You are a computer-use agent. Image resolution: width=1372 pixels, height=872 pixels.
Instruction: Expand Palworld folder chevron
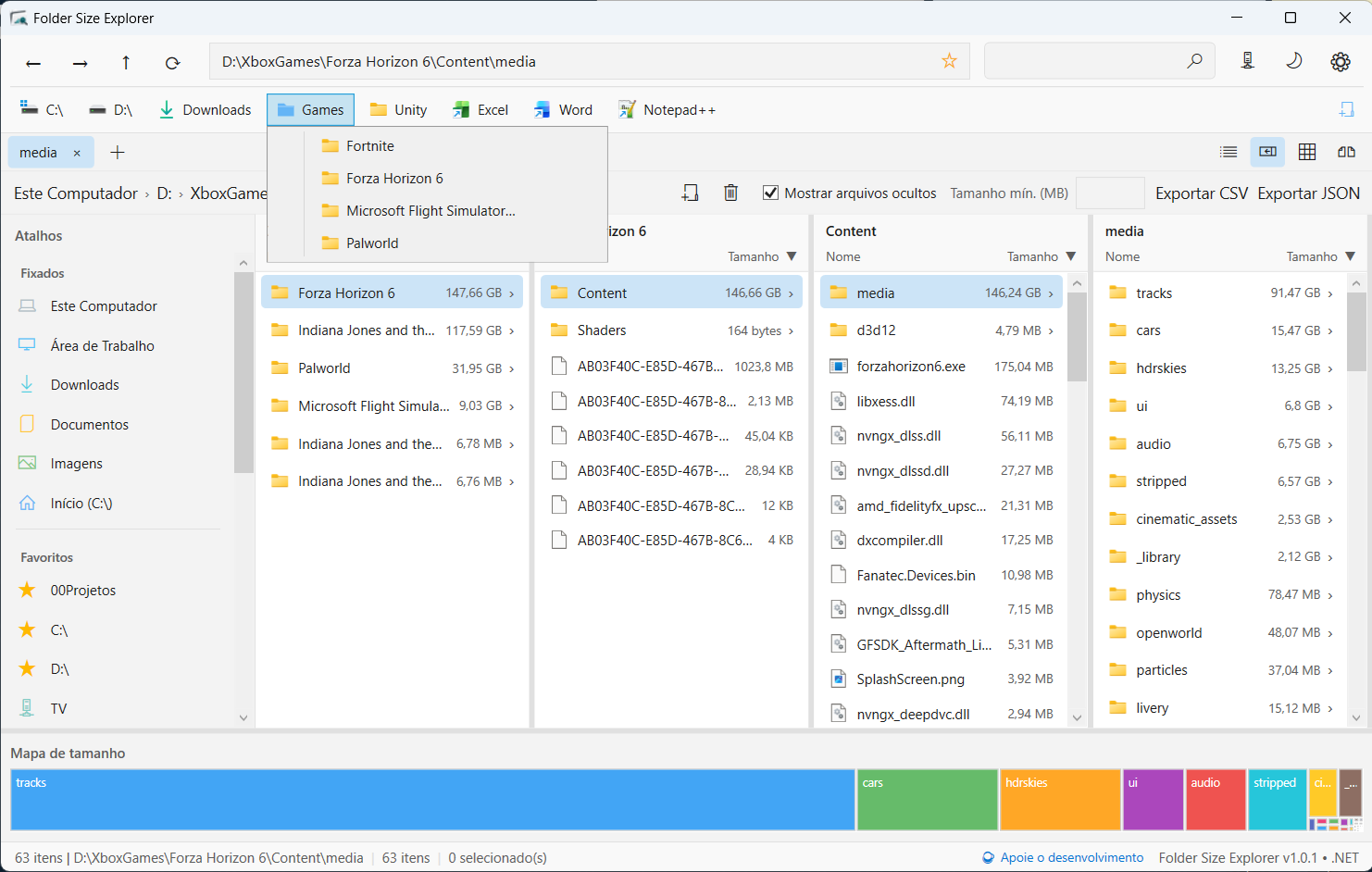511,369
